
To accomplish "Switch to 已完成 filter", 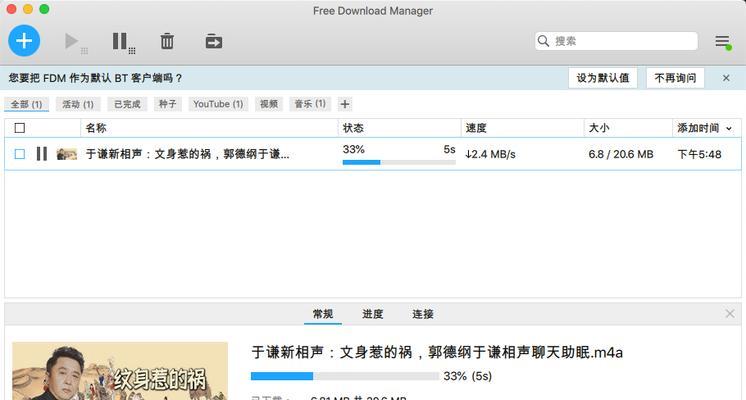I will pos(127,104).
